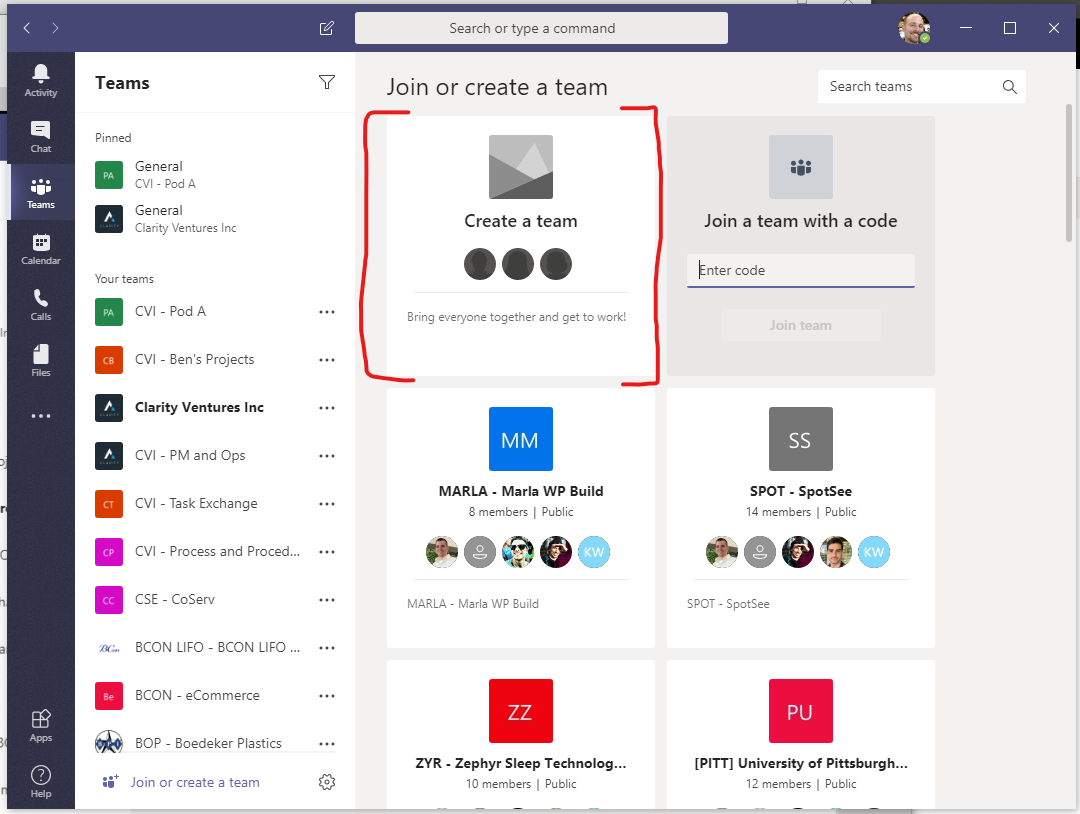Click KW avatar in SPOT team card
Screen dimensions: 1080x814
point(873,552)
